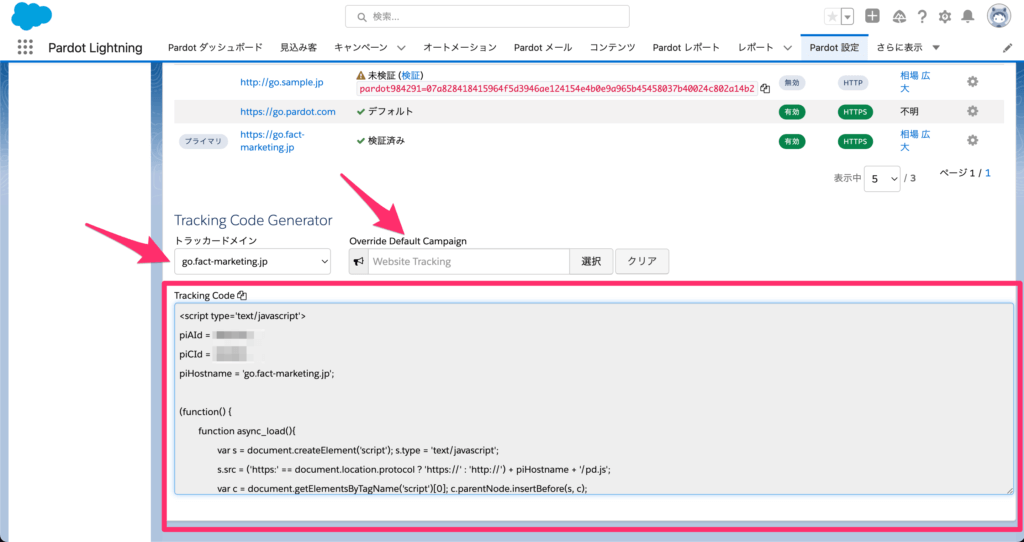The image size is (1024, 542).
Task: Open 相場 広大 link in go.fact-marketing.jp row
Action: tap(915, 140)
